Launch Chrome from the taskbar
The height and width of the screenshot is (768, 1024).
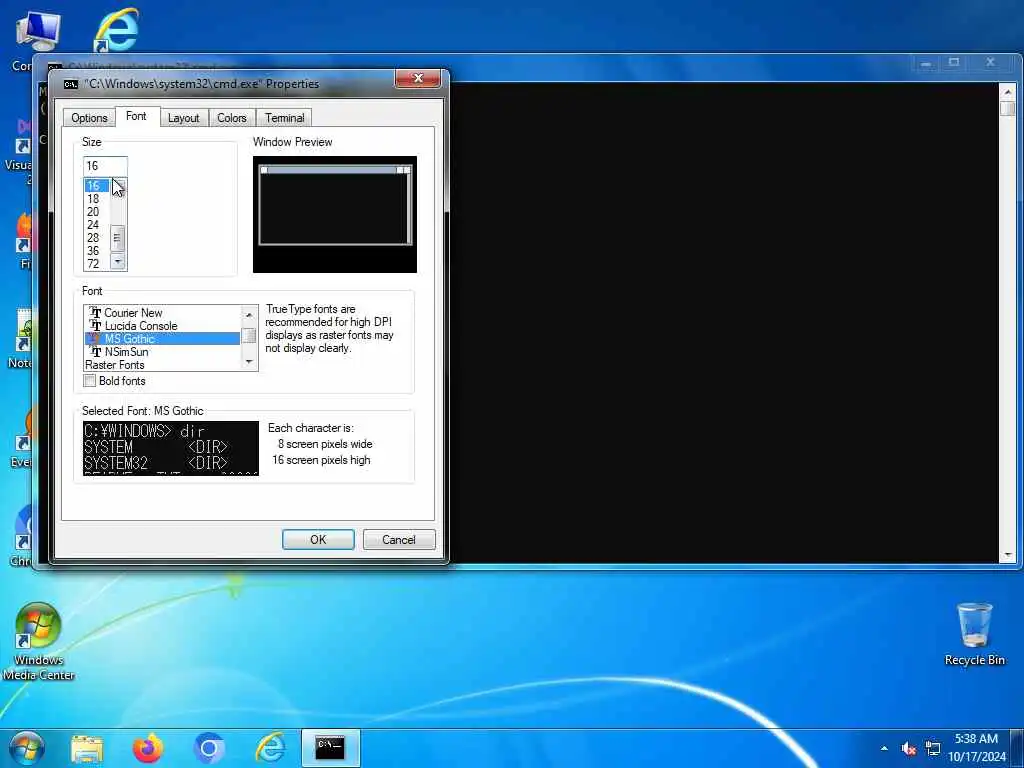(209, 748)
